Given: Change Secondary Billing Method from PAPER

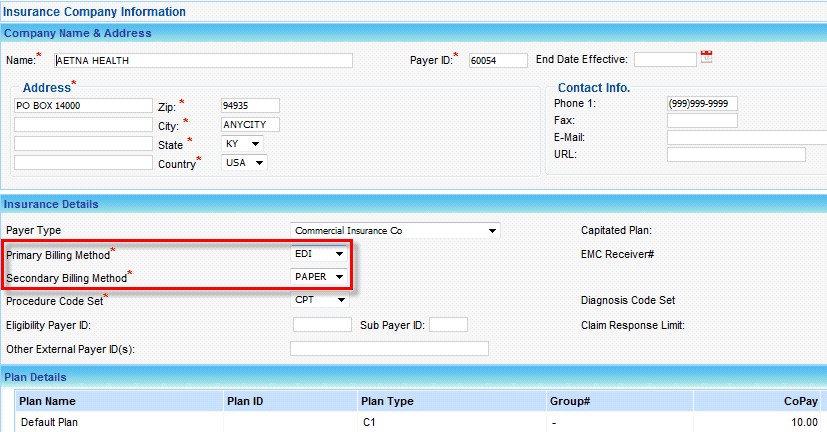Looking at the screenshot, I should coord(320,276).
